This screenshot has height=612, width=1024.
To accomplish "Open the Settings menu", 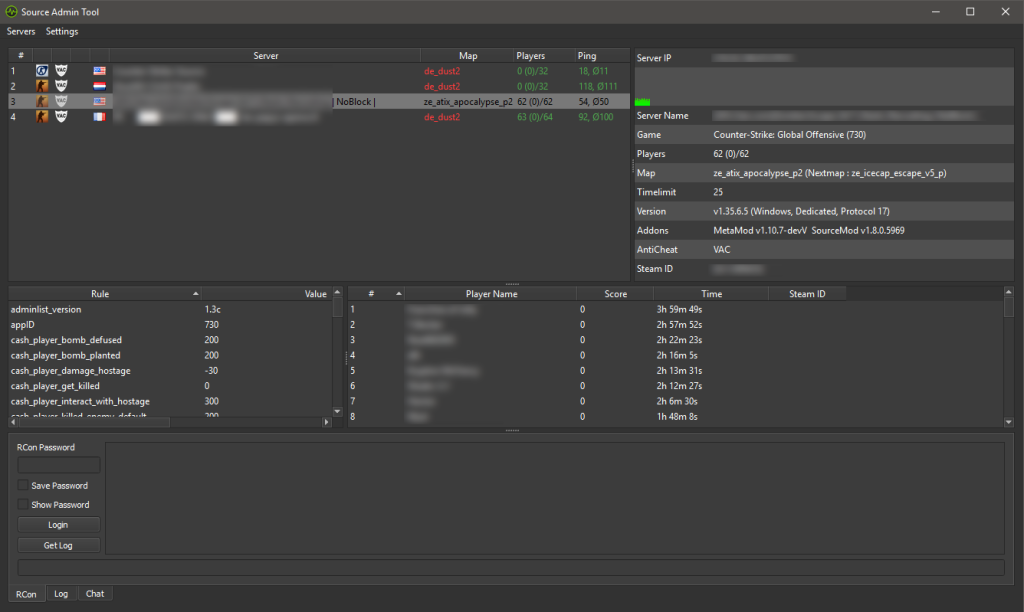I will coord(62,32).
